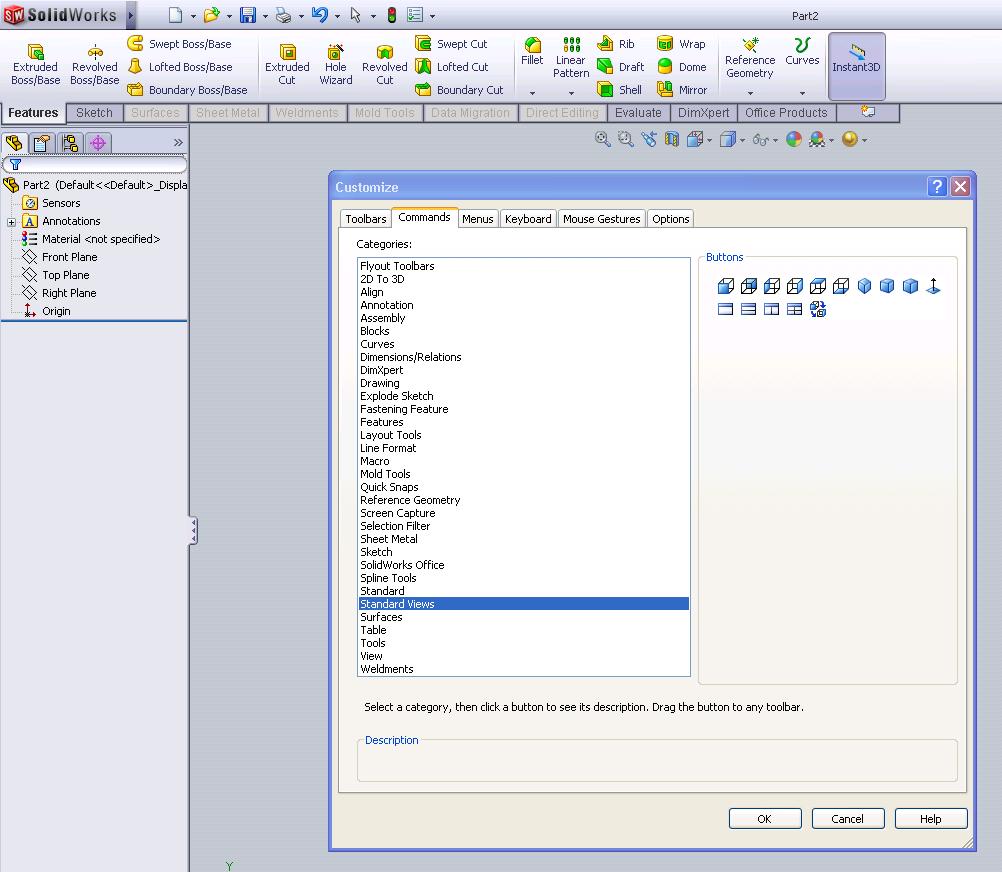Switch to the Options tab in Customize
This screenshot has height=872, width=1002.
coord(670,219)
